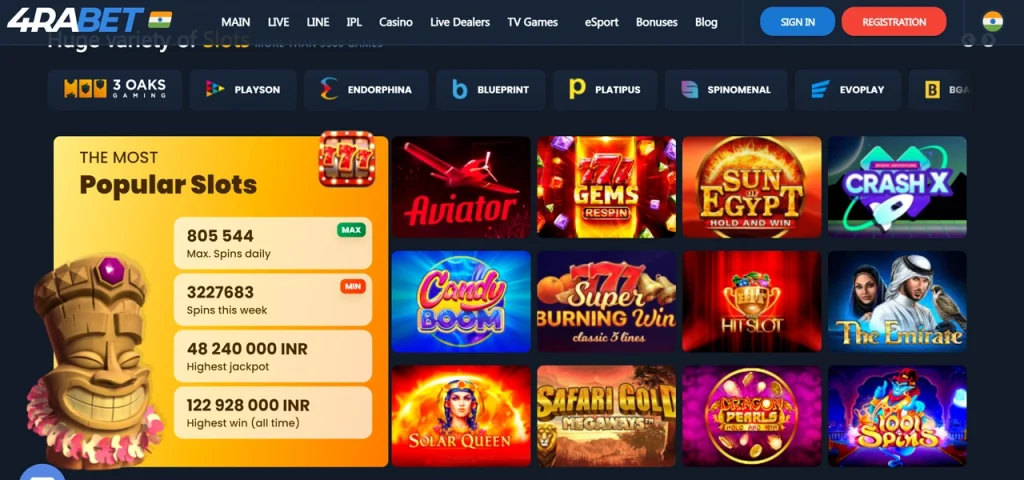Open the India flag language selector
1024x480 pixels.
click(x=993, y=22)
